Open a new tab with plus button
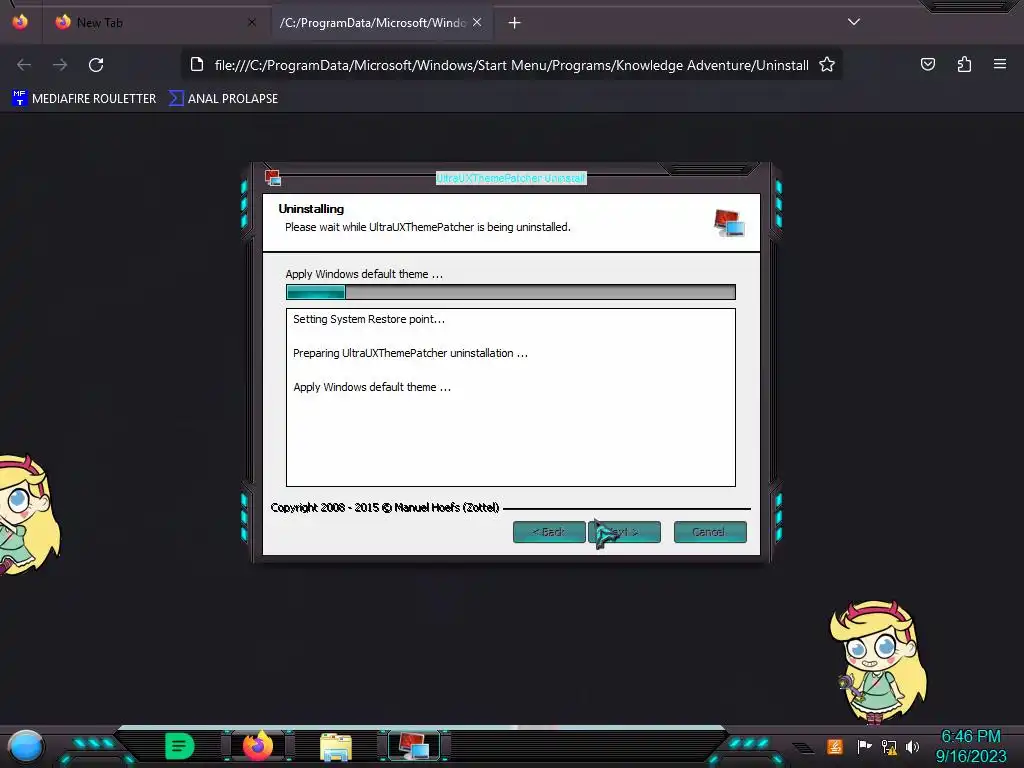The width and height of the screenshot is (1024, 768). [515, 23]
